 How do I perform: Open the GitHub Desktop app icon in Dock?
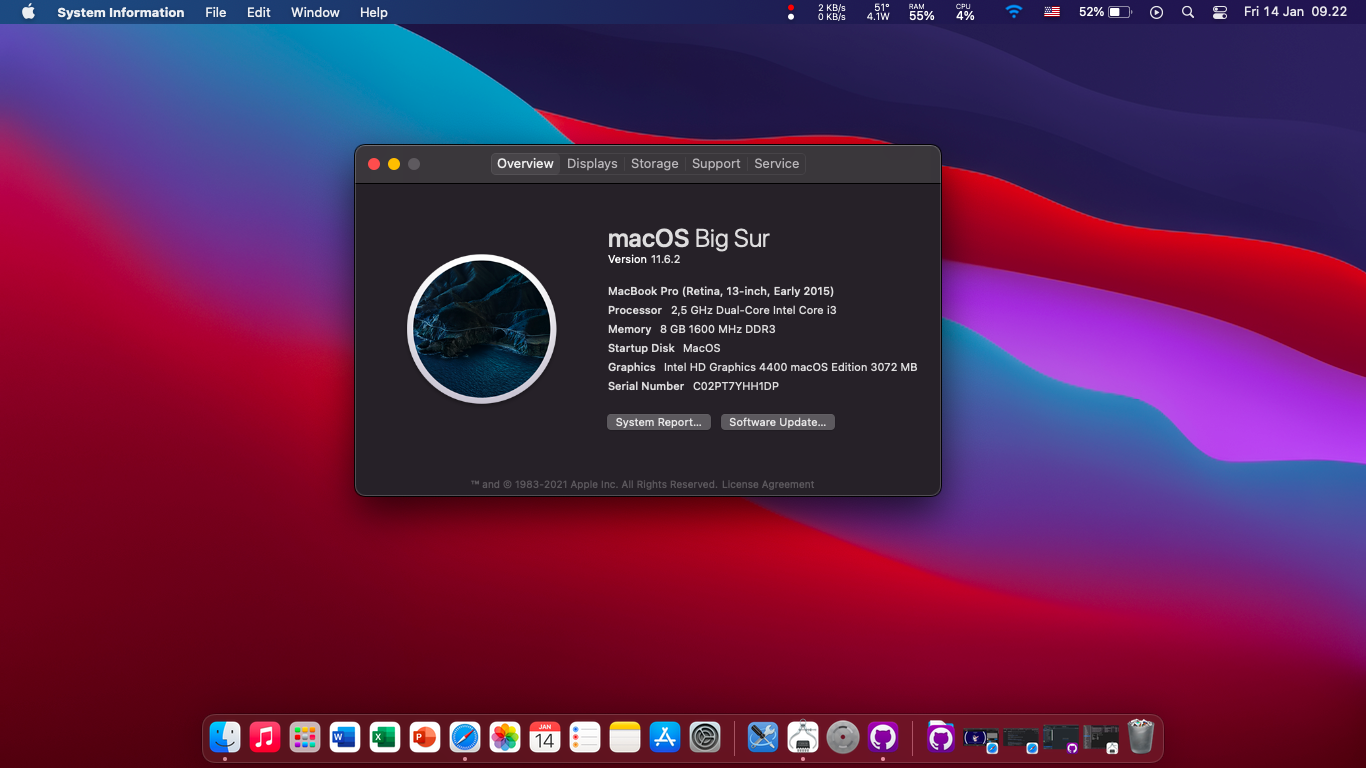[883, 738]
